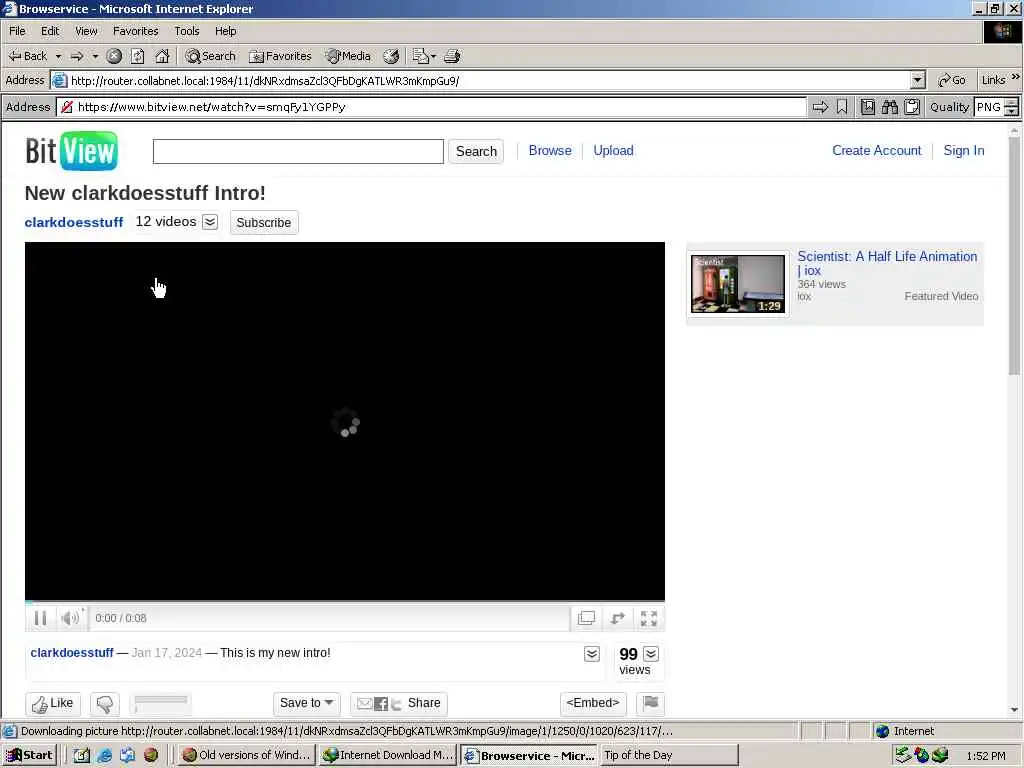Image resolution: width=1024 pixels, height=768 pixels.
Task: Expand the video description
Action: click(x=592, y=654)
